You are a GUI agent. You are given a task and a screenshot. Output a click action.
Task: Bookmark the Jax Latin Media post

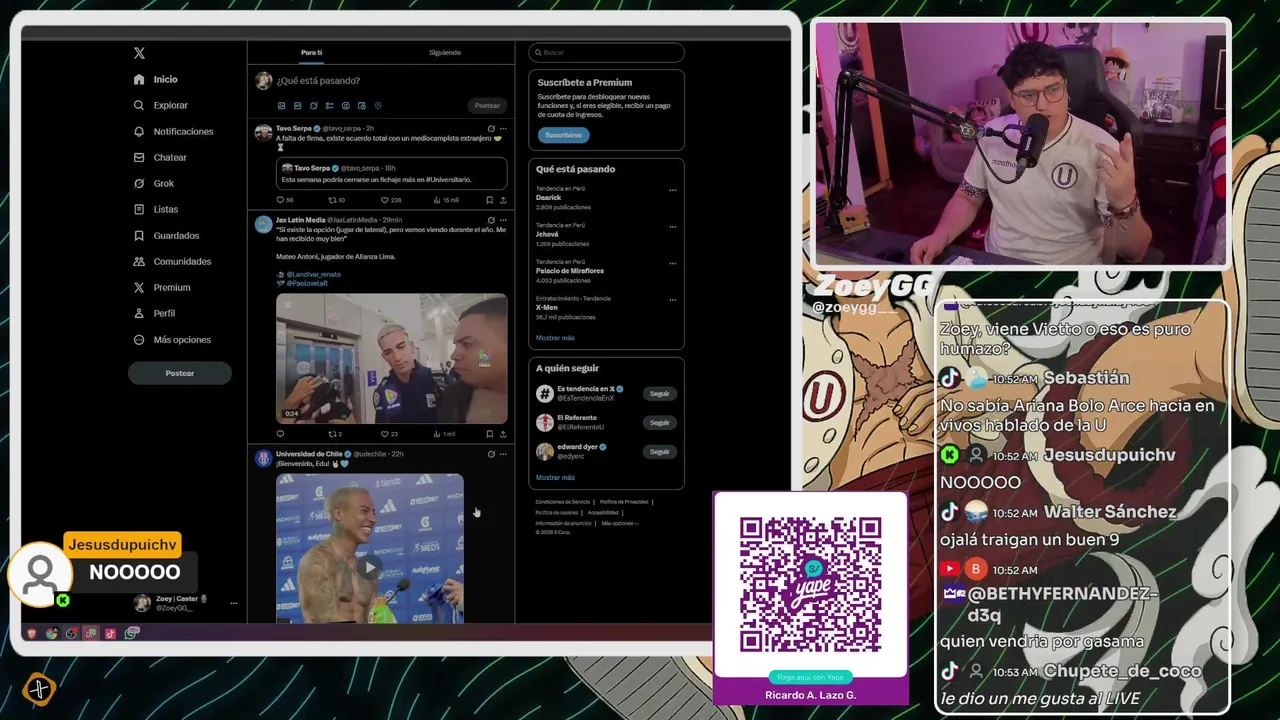[x=489, y=434]
